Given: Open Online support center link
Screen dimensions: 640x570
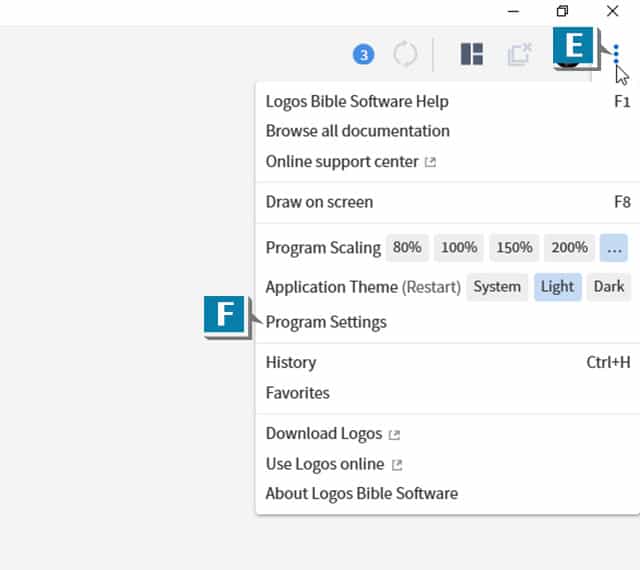Looking at the screenshot, I should (342, 161).
